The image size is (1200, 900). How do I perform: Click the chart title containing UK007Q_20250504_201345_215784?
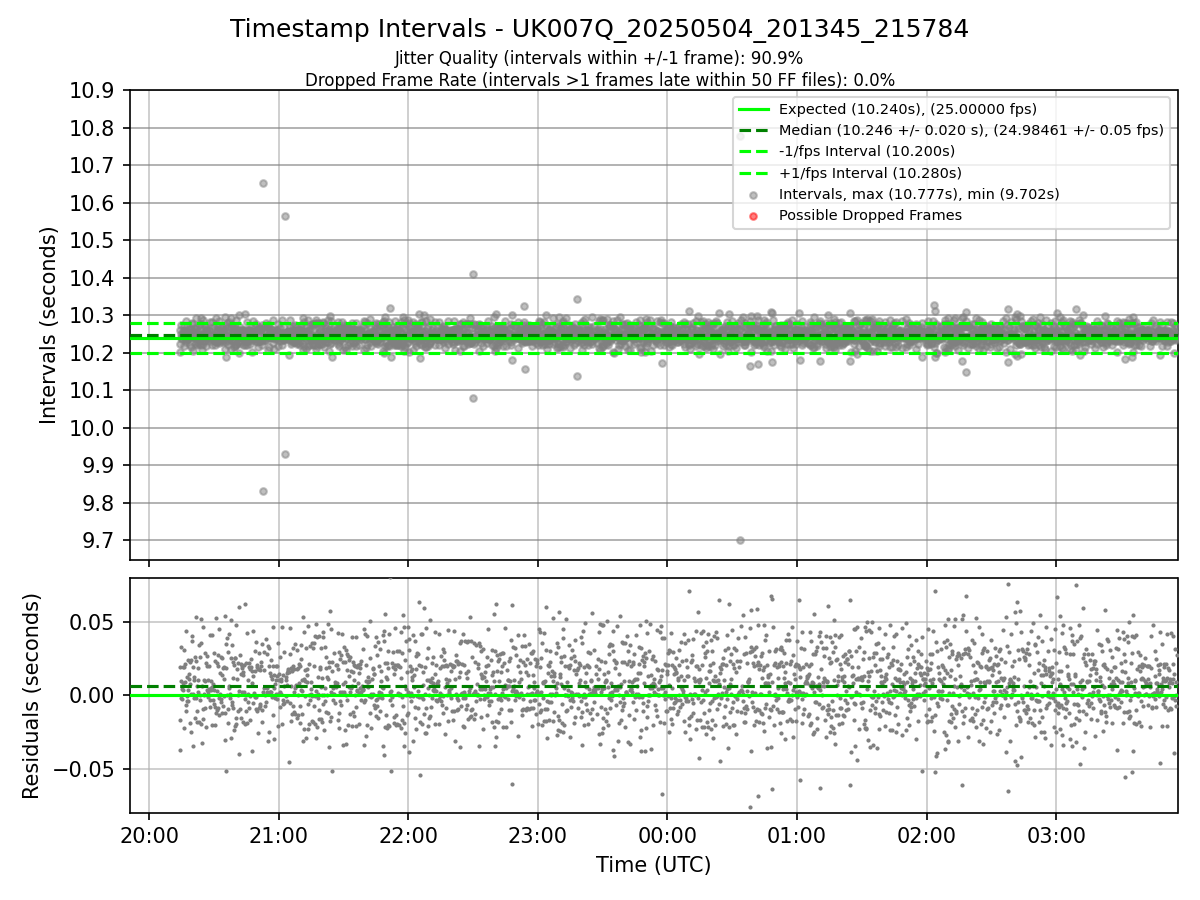click(x=599, y=29)
